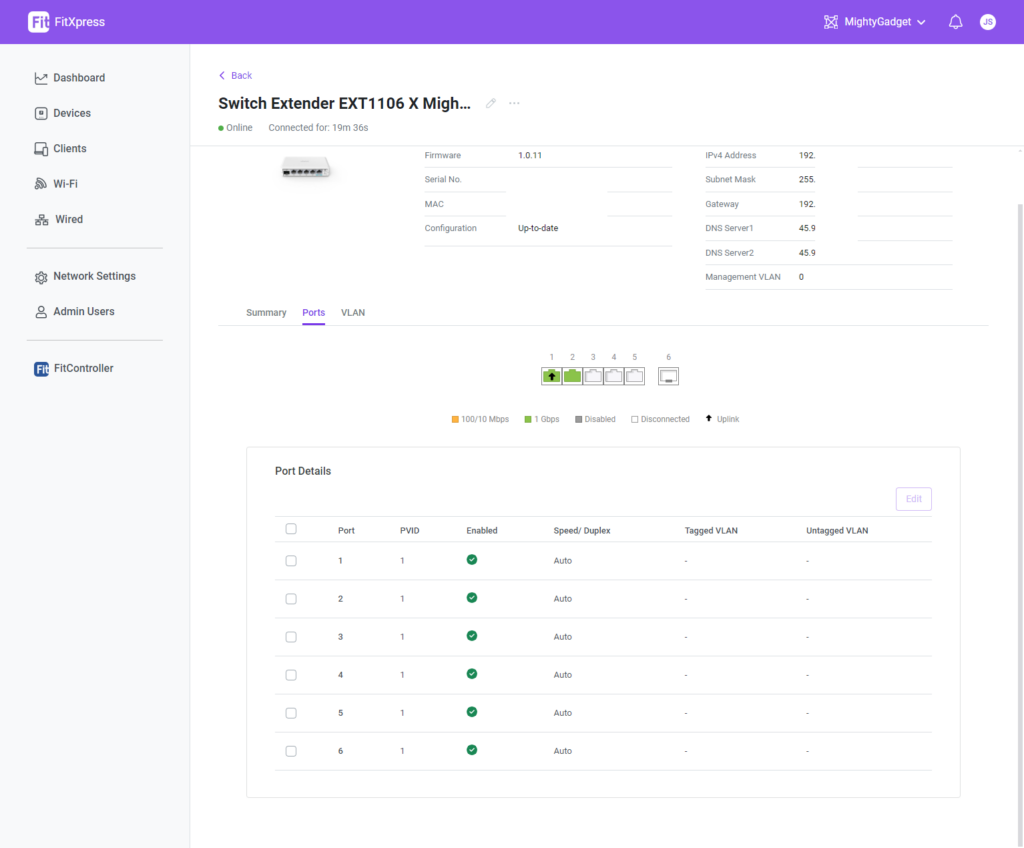Check the select-all ports header checkbox
The image size is (1024, 848).
click(291, 529)
